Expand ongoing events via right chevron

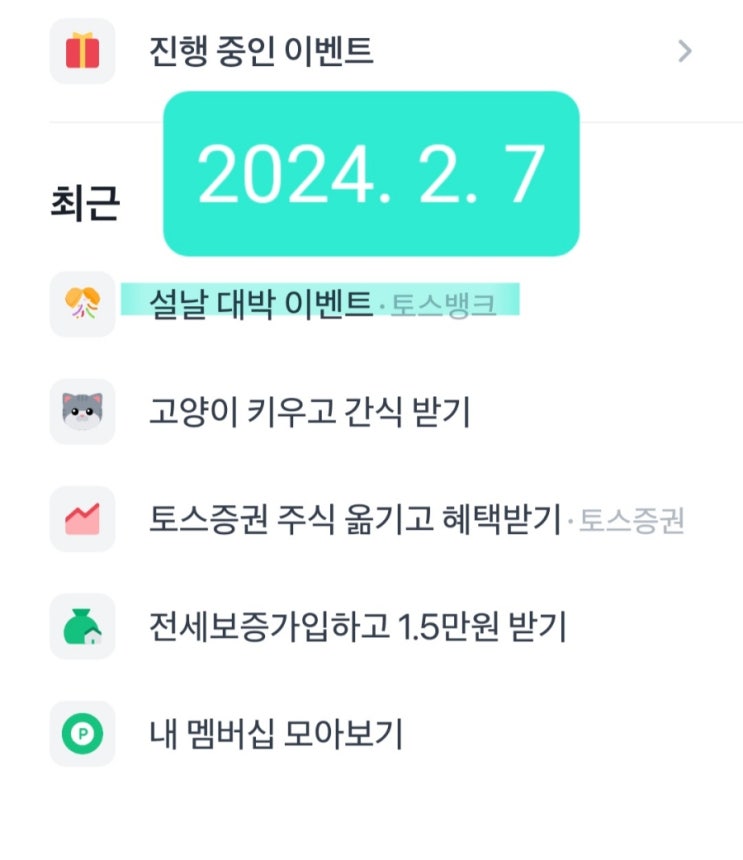[x=685, y=51]
